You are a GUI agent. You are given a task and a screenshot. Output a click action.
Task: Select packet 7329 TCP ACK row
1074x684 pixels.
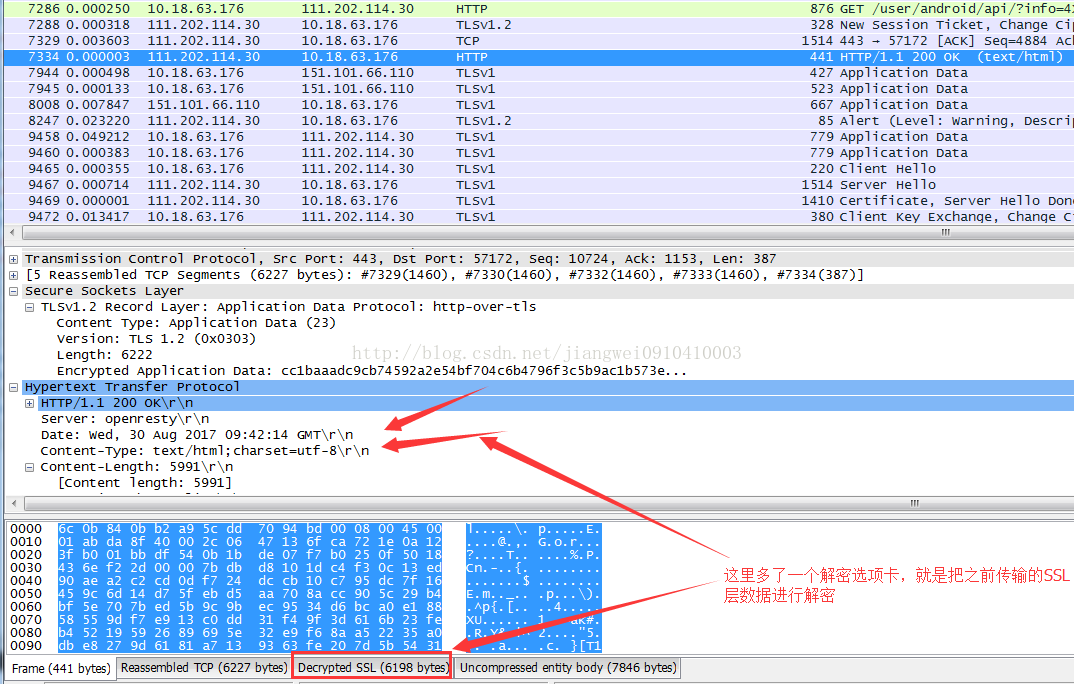[539, 41]
